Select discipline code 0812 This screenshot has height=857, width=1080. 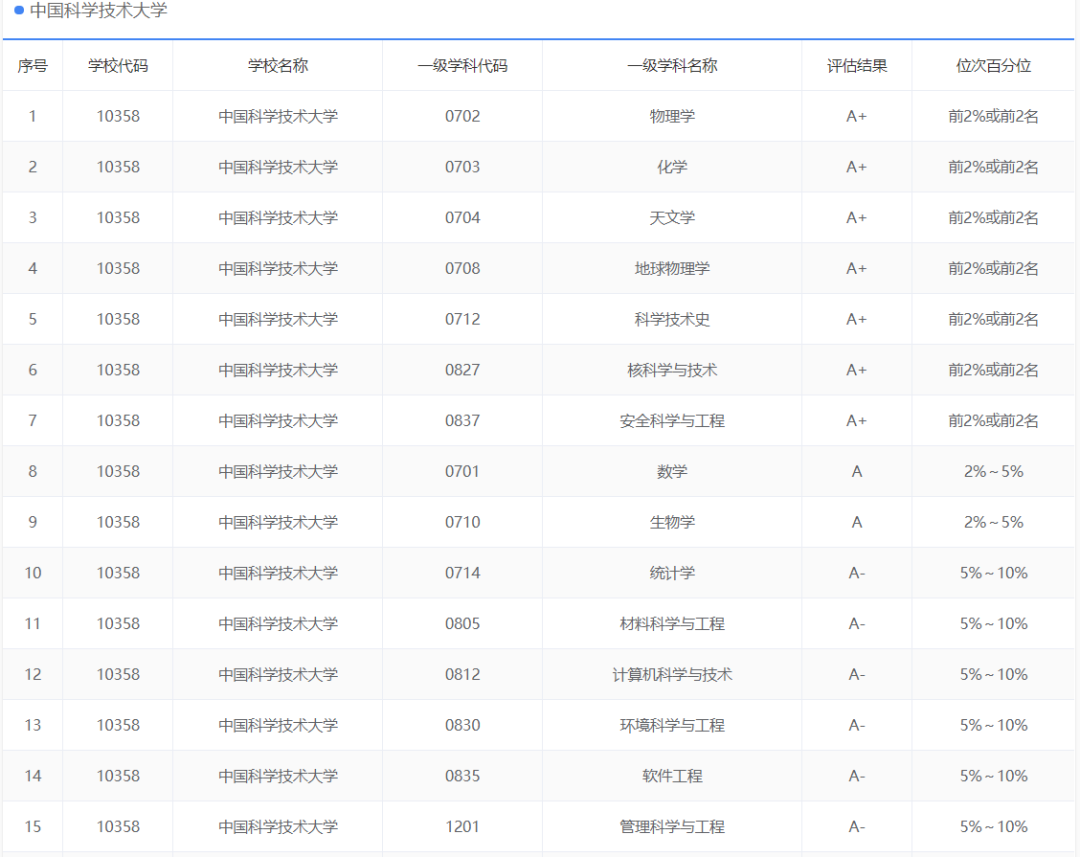click(x=463, y=674)
